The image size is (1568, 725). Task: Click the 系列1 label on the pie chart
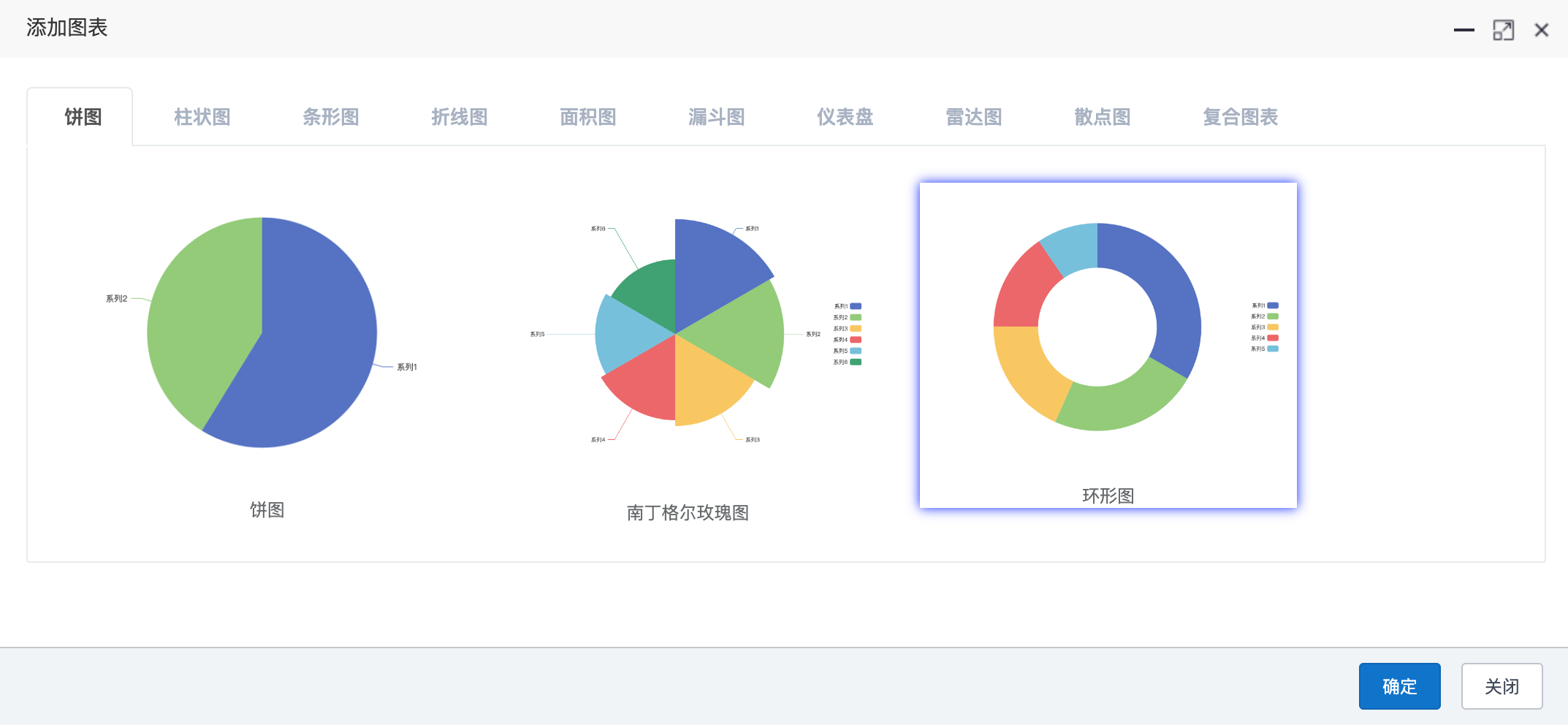407,367
